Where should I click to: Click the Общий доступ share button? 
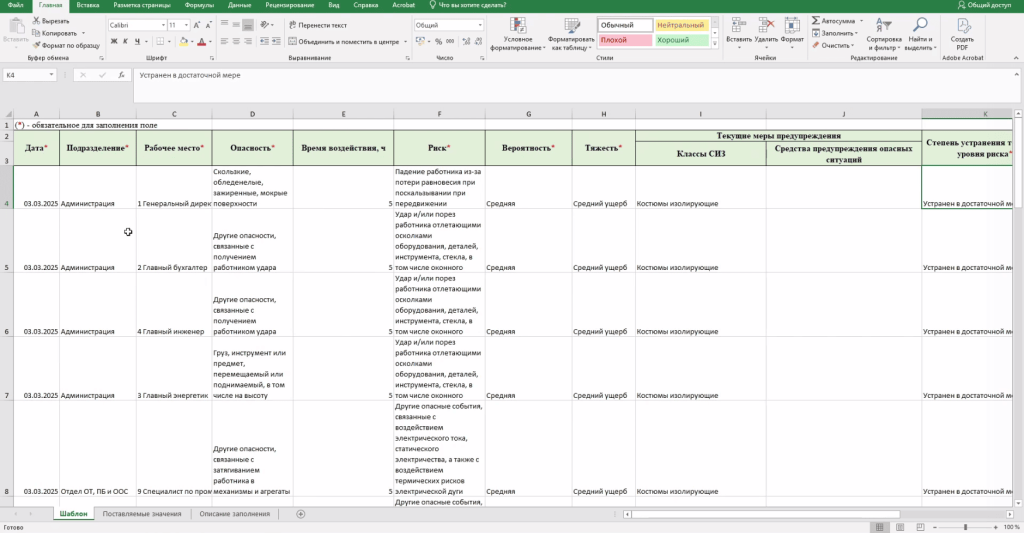pyautogui.click(x=984, y=5)
